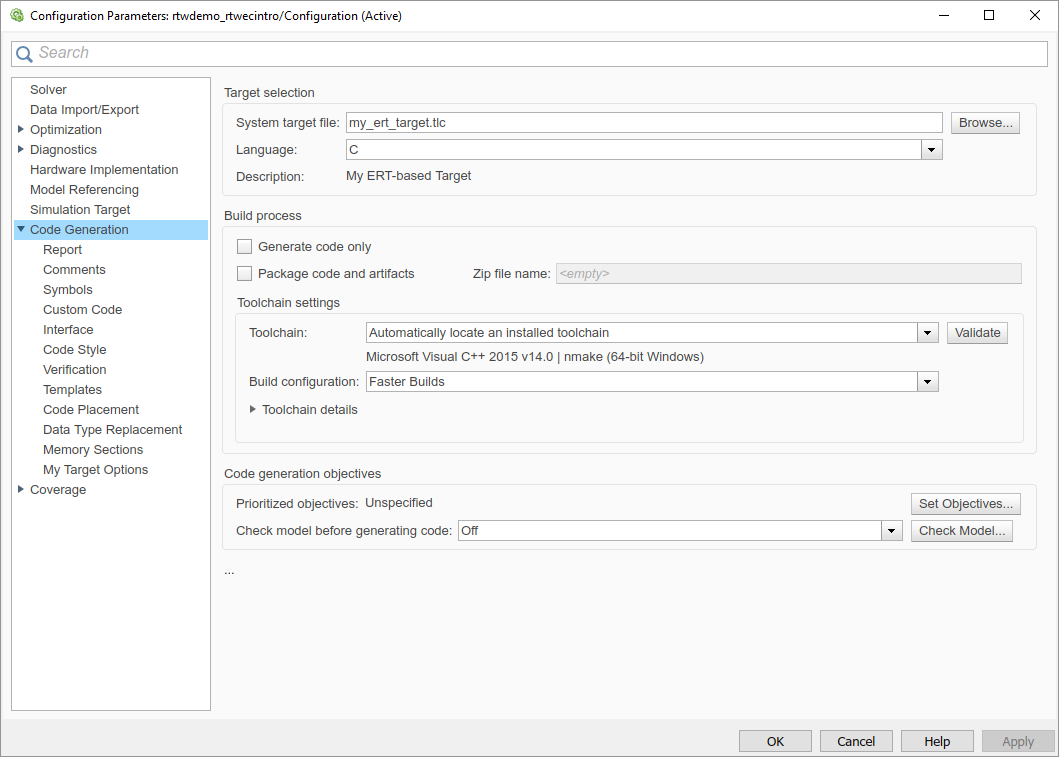Click the Set Objectives button
Image resolution: width=1059 pixels, height=757 pixels.
coord(966,504)
